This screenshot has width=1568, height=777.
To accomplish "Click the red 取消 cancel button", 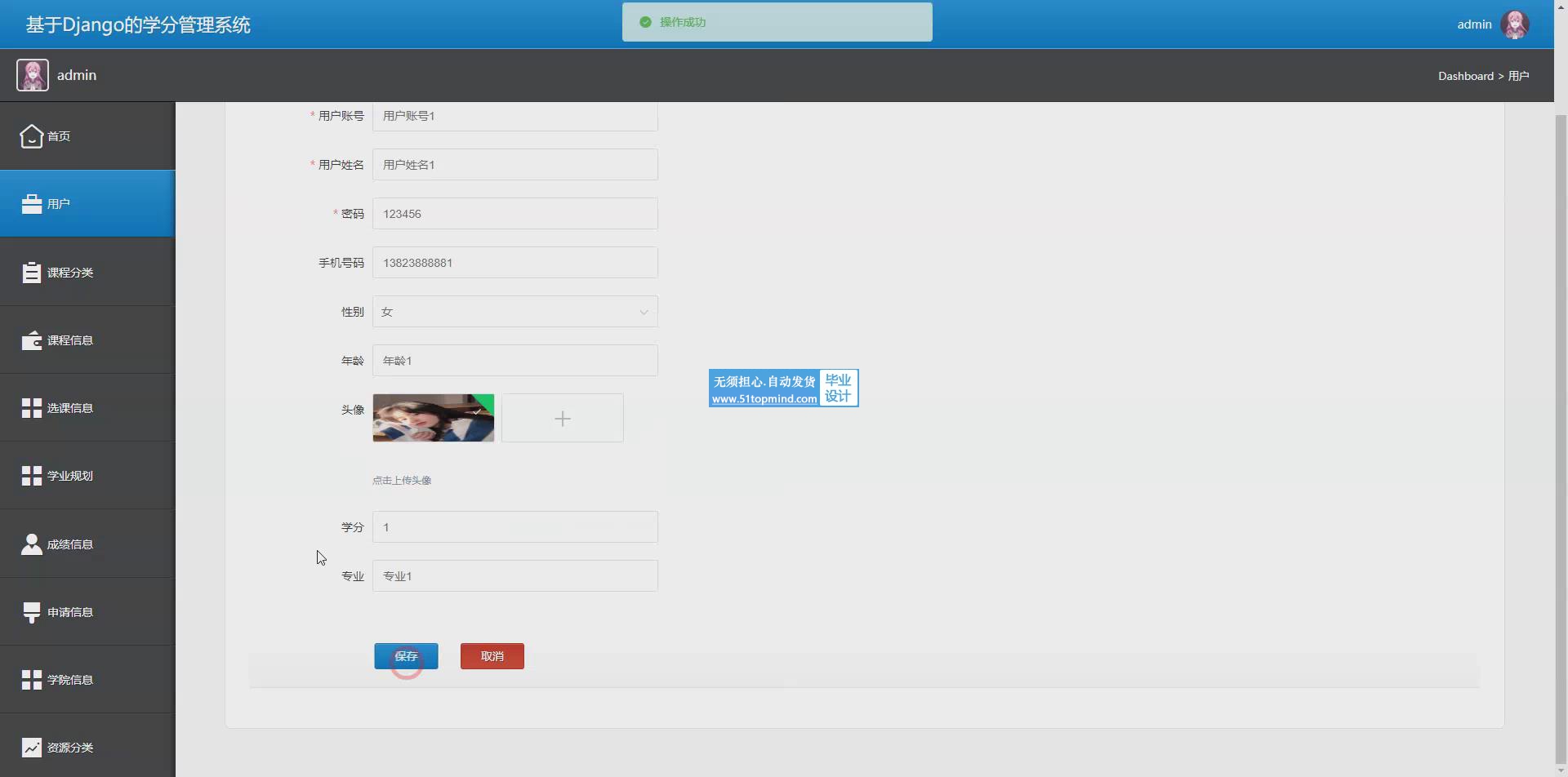I will pyautogui.click(x=492, y=656).
